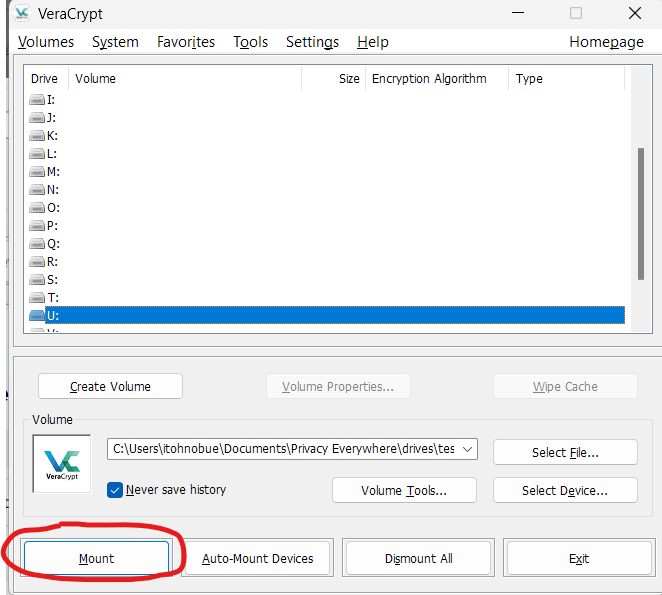
Task: Expand the volume path dropdown arrow
Action: (467, 449)
